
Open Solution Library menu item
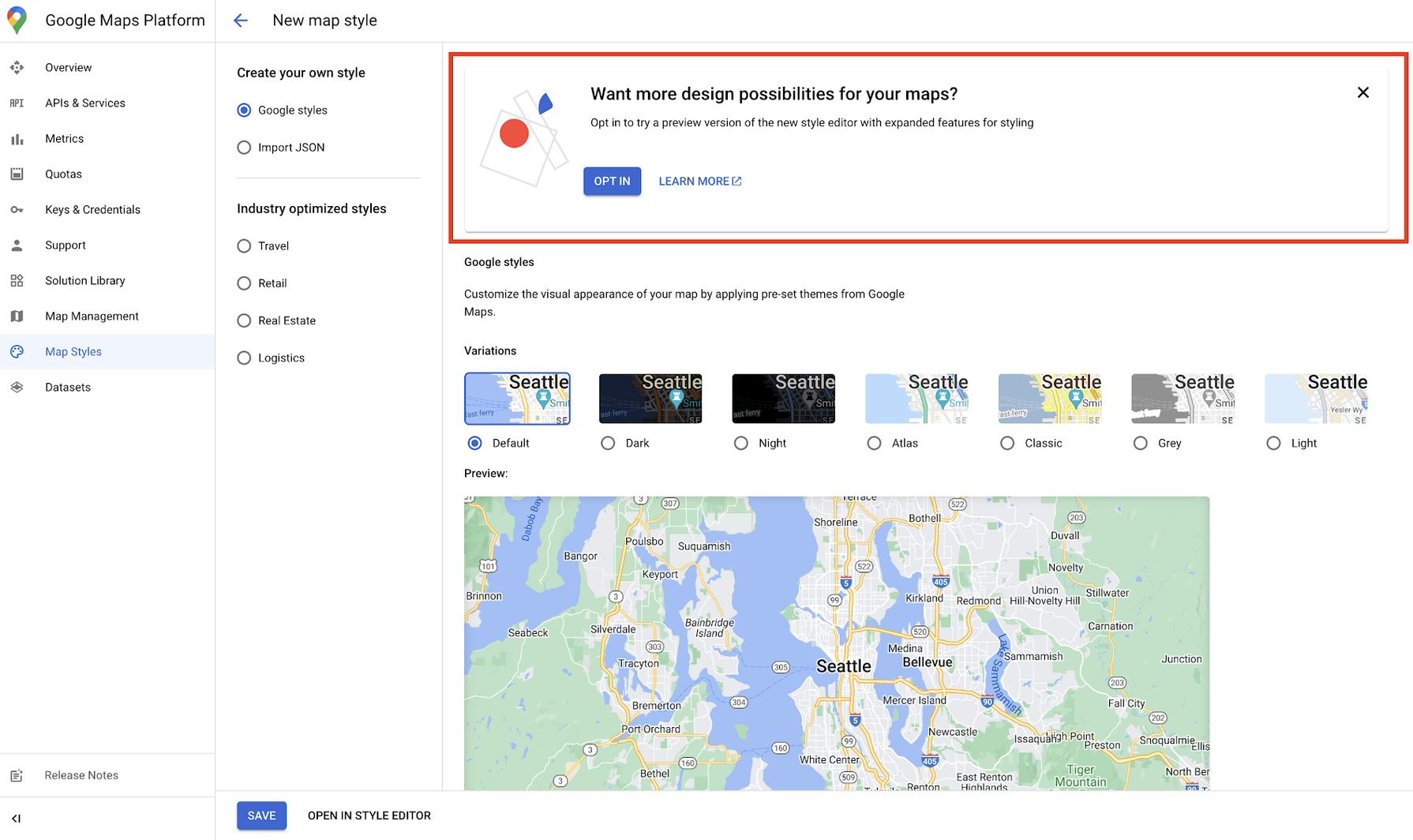107,281
